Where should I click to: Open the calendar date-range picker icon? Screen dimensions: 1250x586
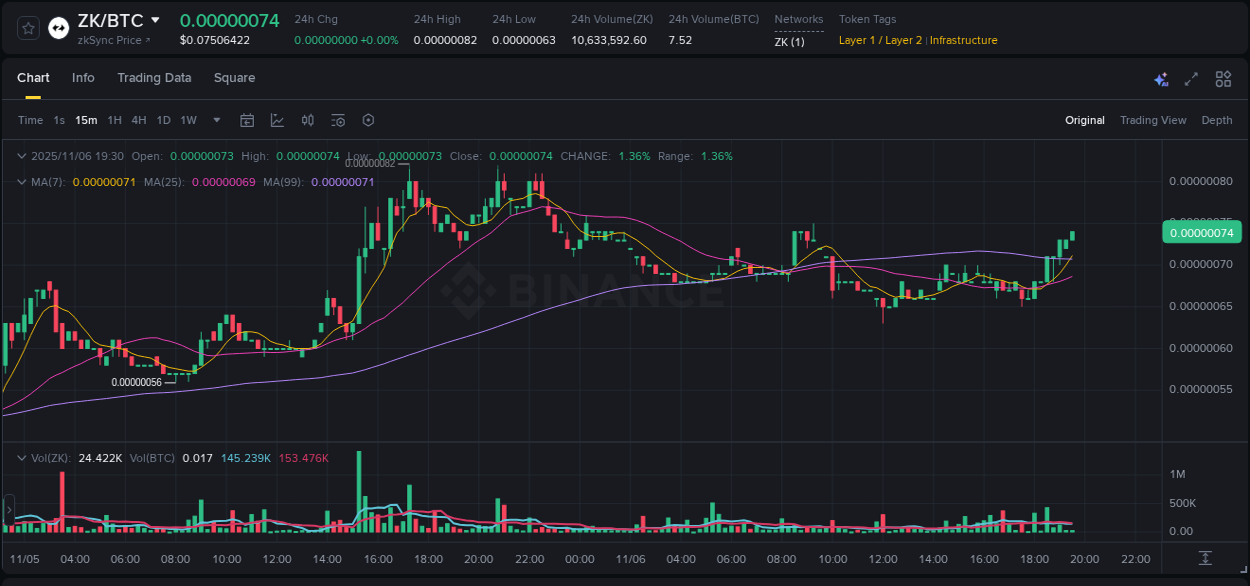[247, 120]
